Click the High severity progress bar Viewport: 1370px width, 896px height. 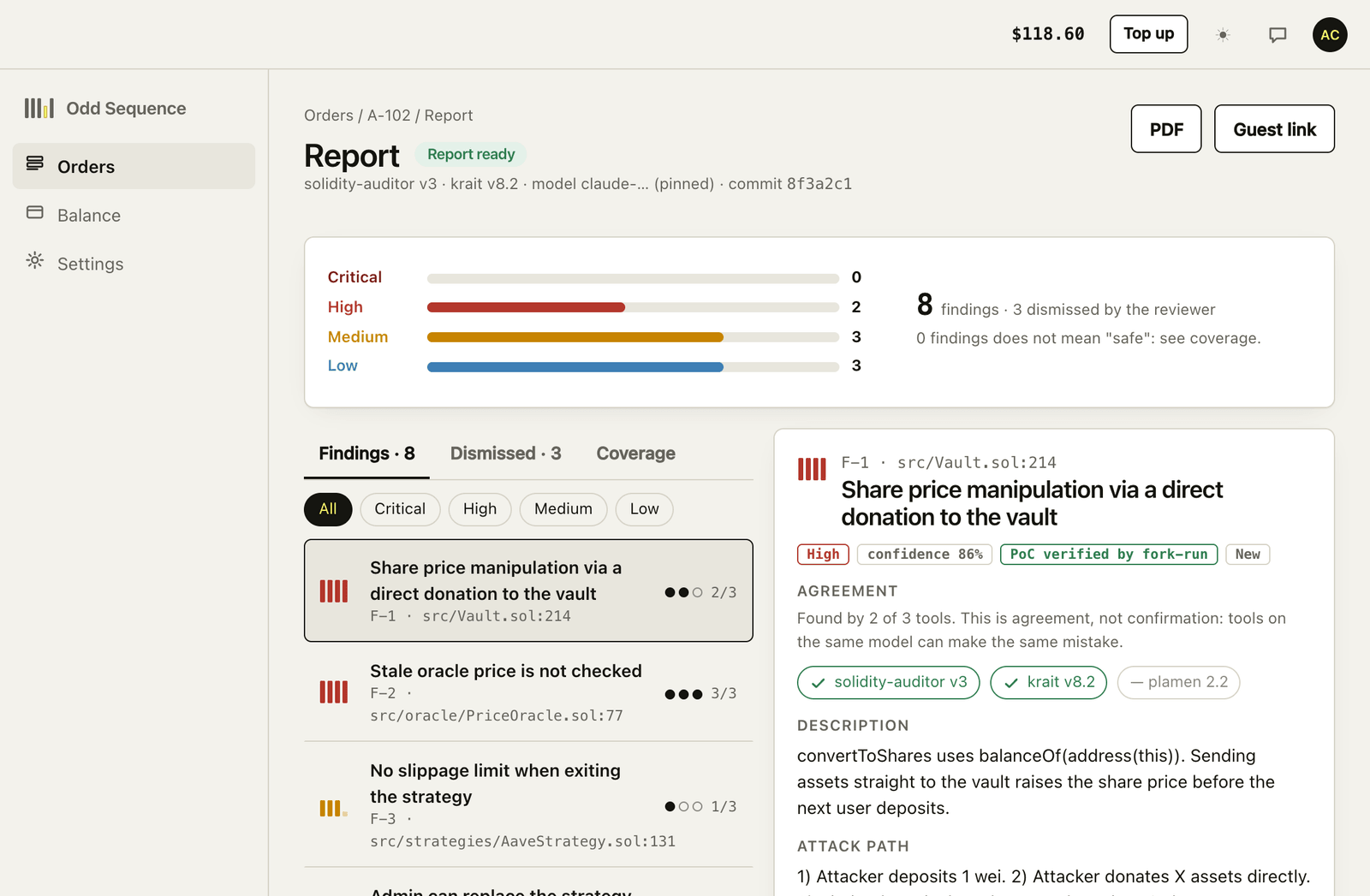pos(633,307)
